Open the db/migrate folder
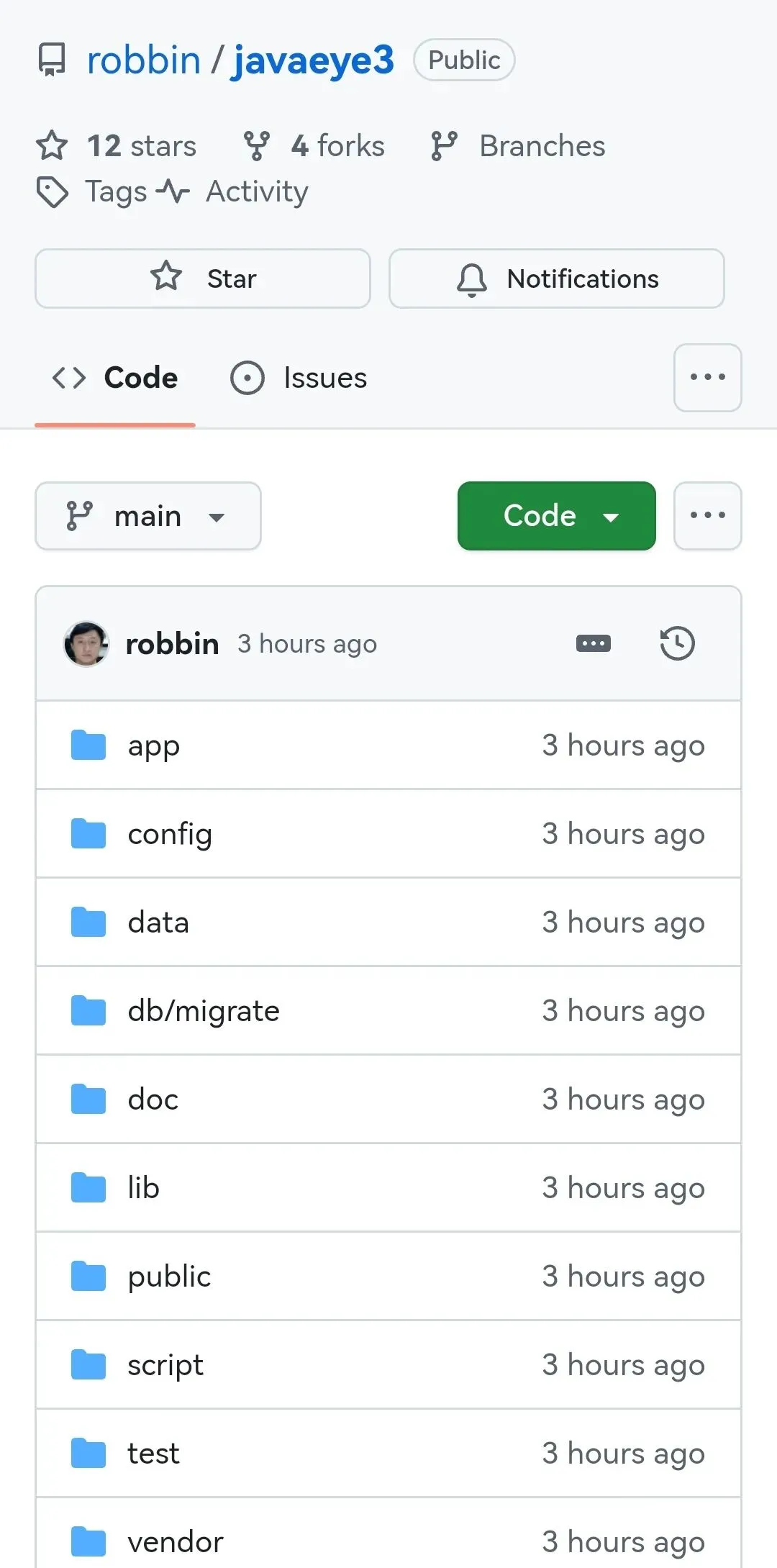The image size is (777, 1568). tap(204, 1011)
